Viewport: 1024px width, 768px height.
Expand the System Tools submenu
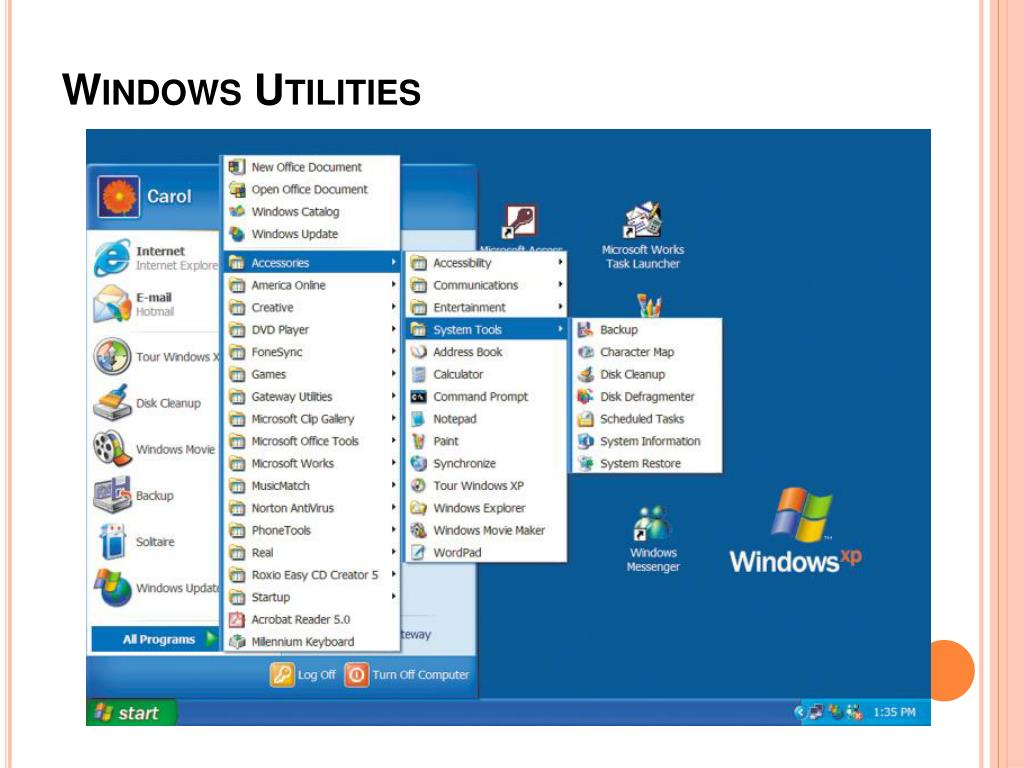(x=486, y=329)
